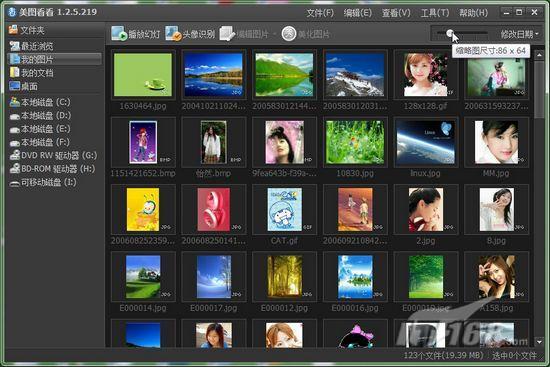The width and height of the screenshot is (550, 367).
Task: Click the thumbnail size slider handle
Action: click(450, 33)
